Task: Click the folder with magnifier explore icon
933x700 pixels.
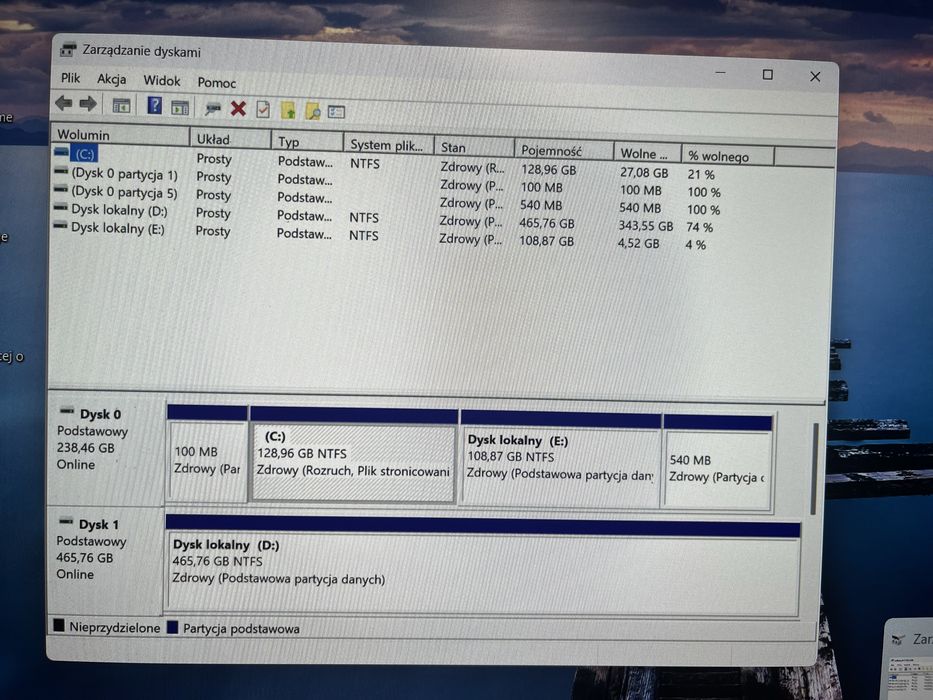Action: coord(312,111)
